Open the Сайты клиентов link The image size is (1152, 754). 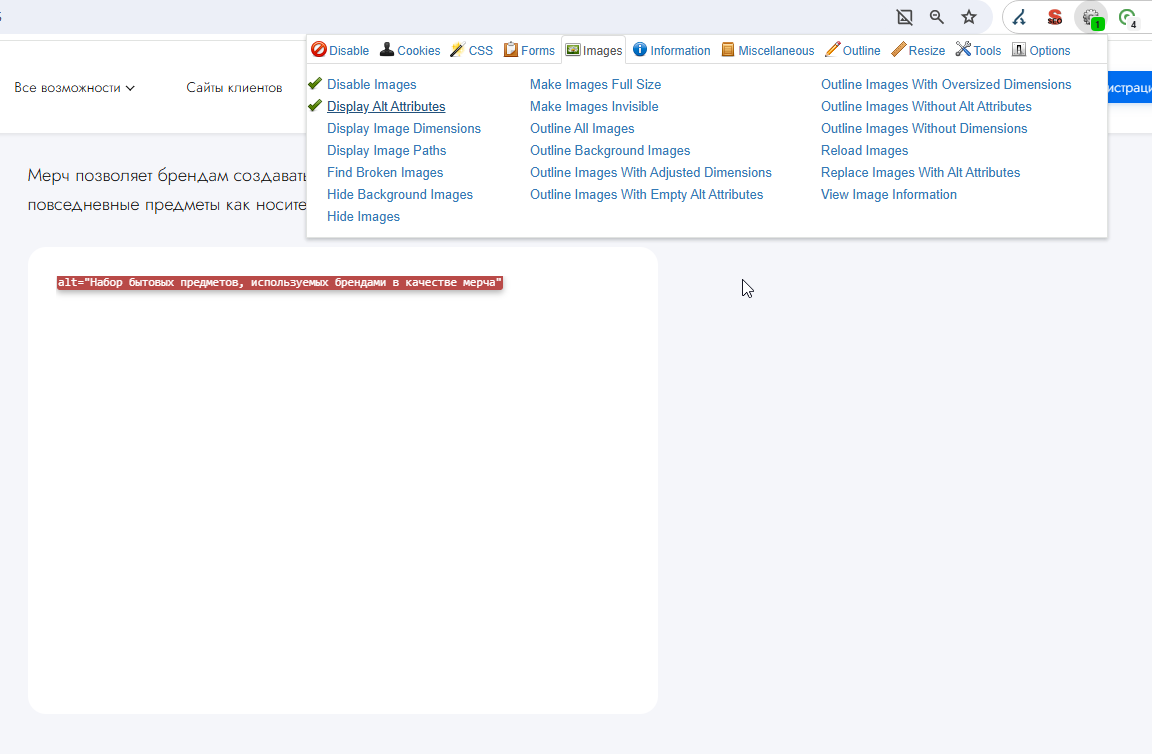[x=234, y=88]
